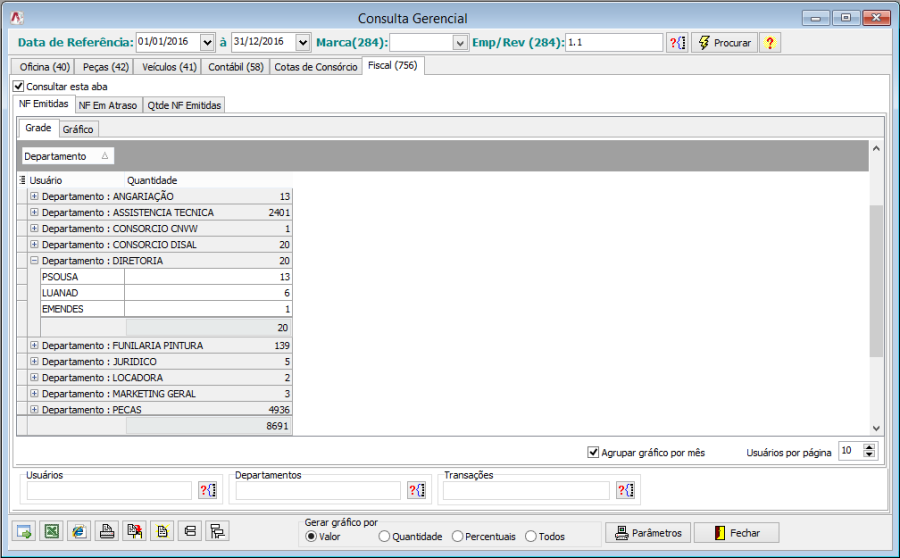Click the window export icon with green arrow
This screenshot has width=900, height=558.
(24, 532)
